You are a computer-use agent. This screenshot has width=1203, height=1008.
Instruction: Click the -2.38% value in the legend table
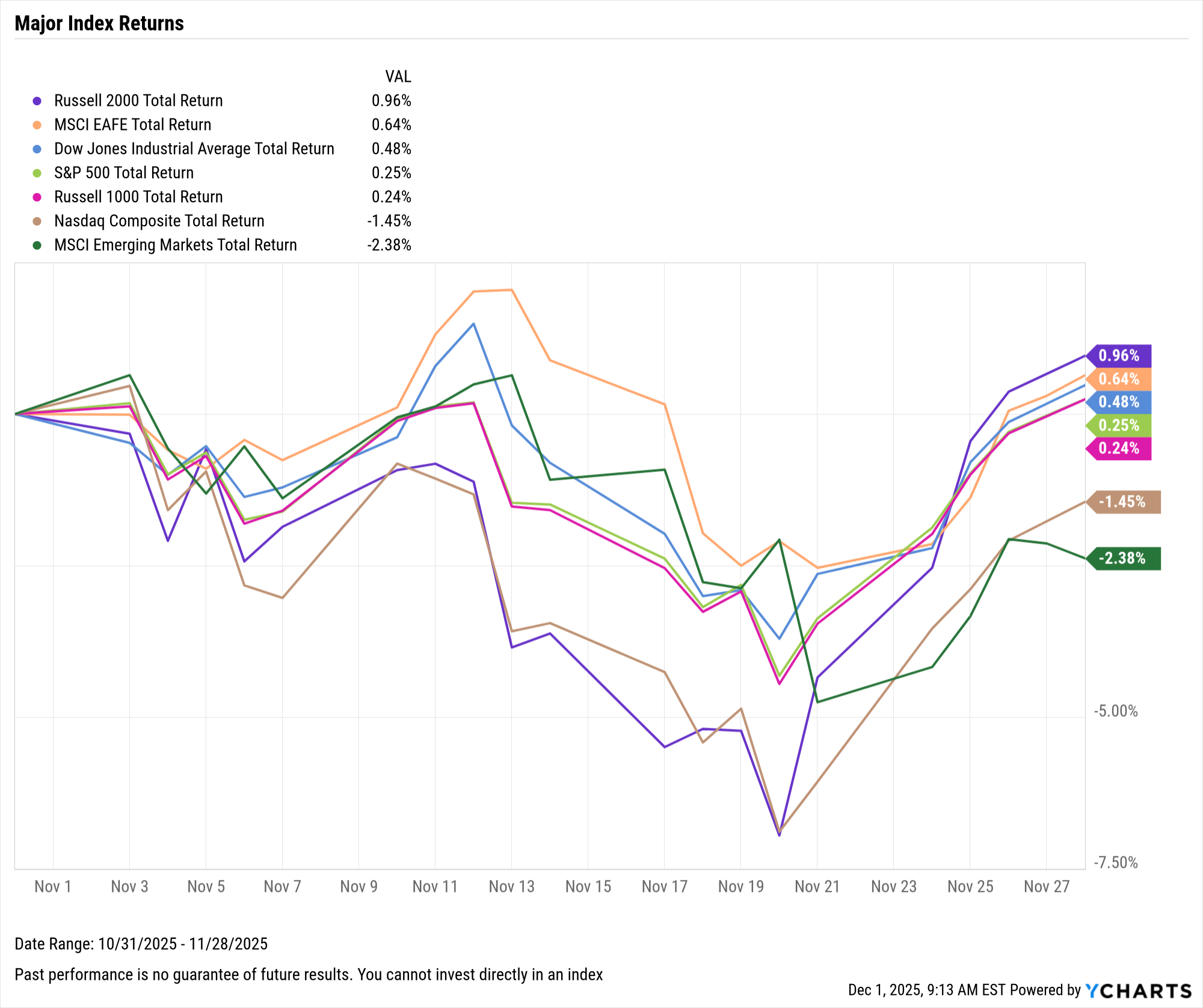(x=390, y=245)
